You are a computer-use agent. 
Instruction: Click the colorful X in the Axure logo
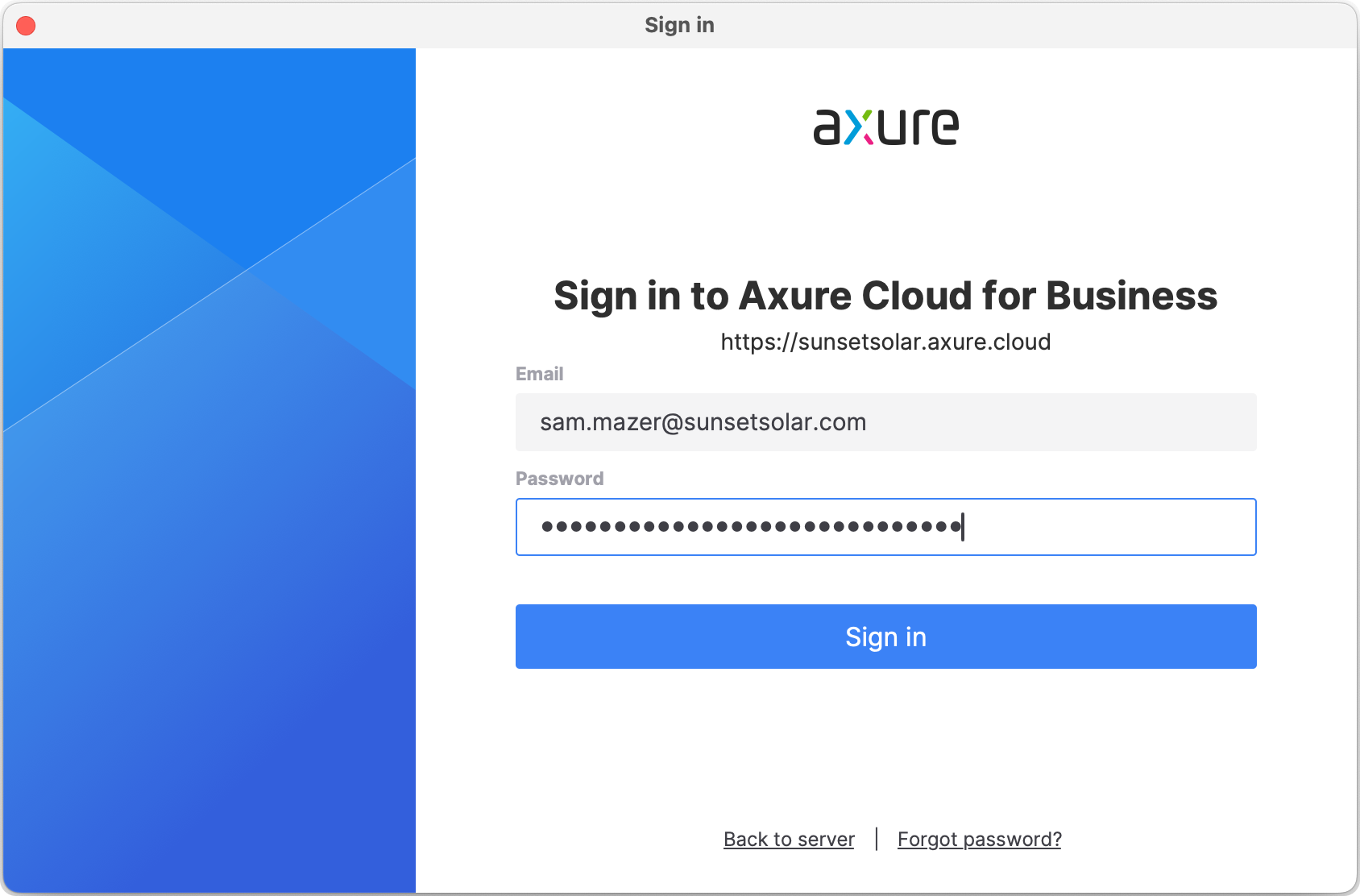click(859, 128)
